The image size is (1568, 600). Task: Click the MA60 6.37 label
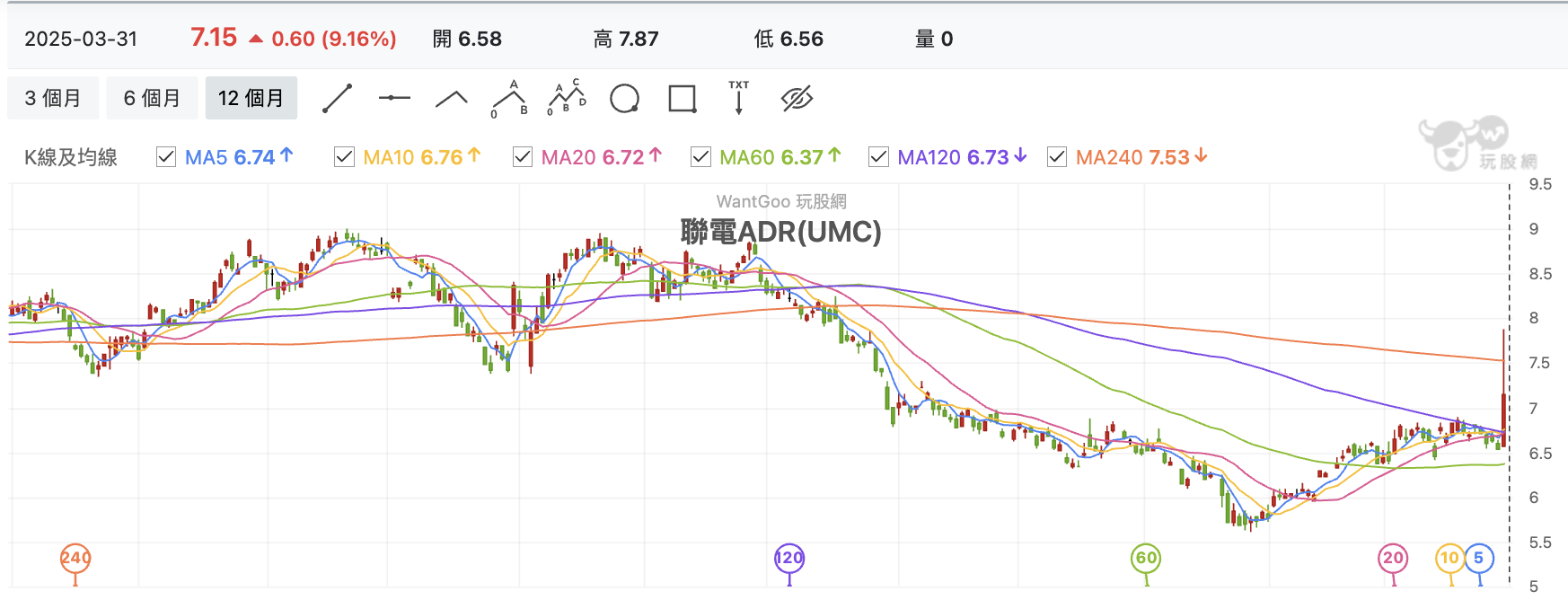point(780,157)
